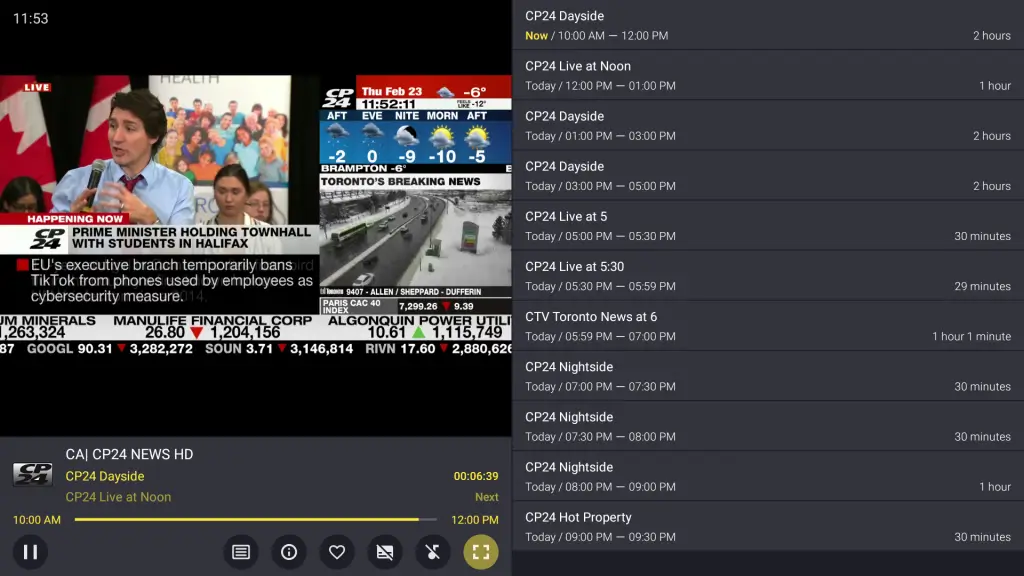This screenshot has height=576, width=1024.
Task: Select CP24 Dayside at 01:00 PM
Action: pos(768,125)
